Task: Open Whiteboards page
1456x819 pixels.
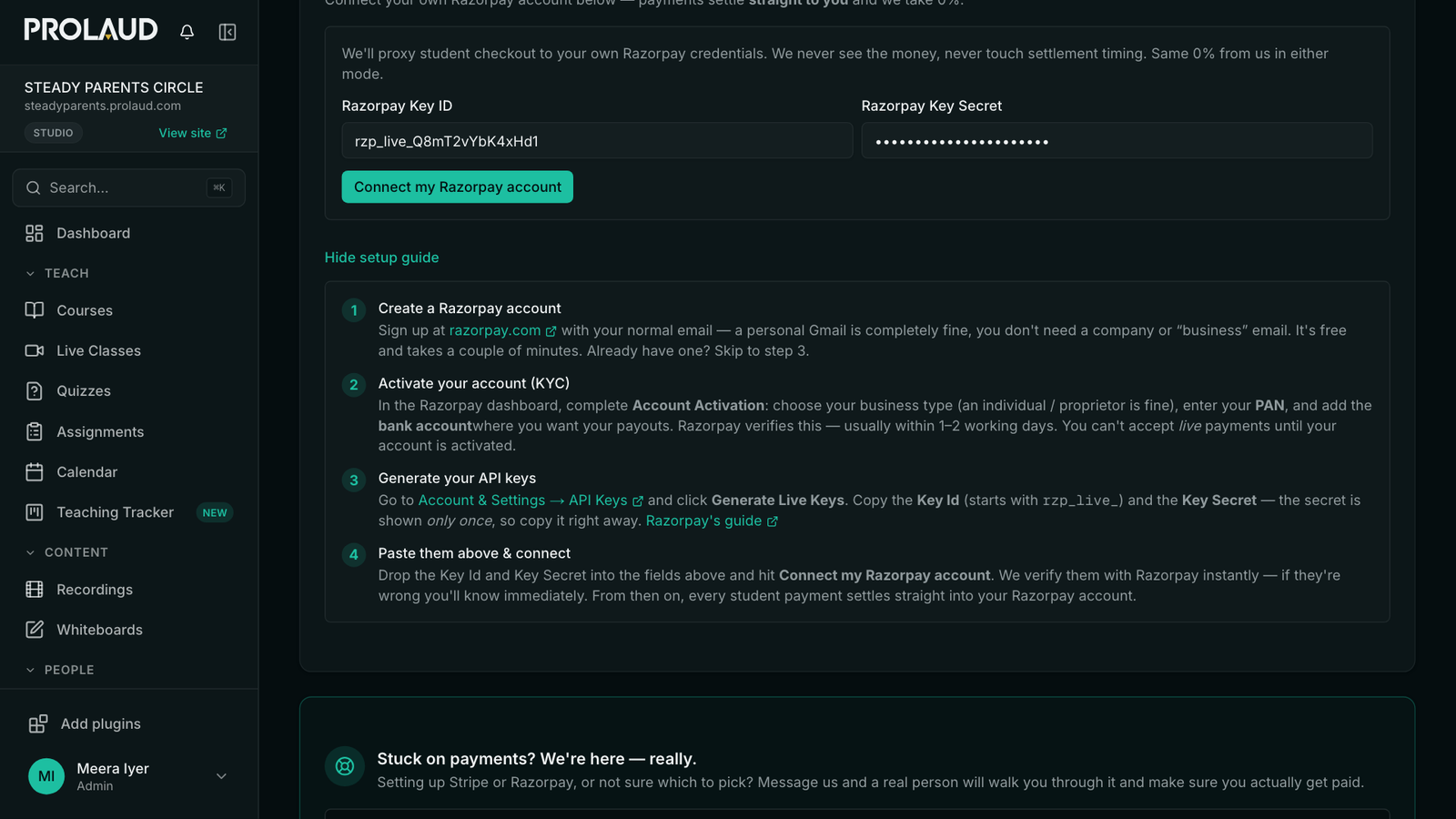Action: coord(129,630)
